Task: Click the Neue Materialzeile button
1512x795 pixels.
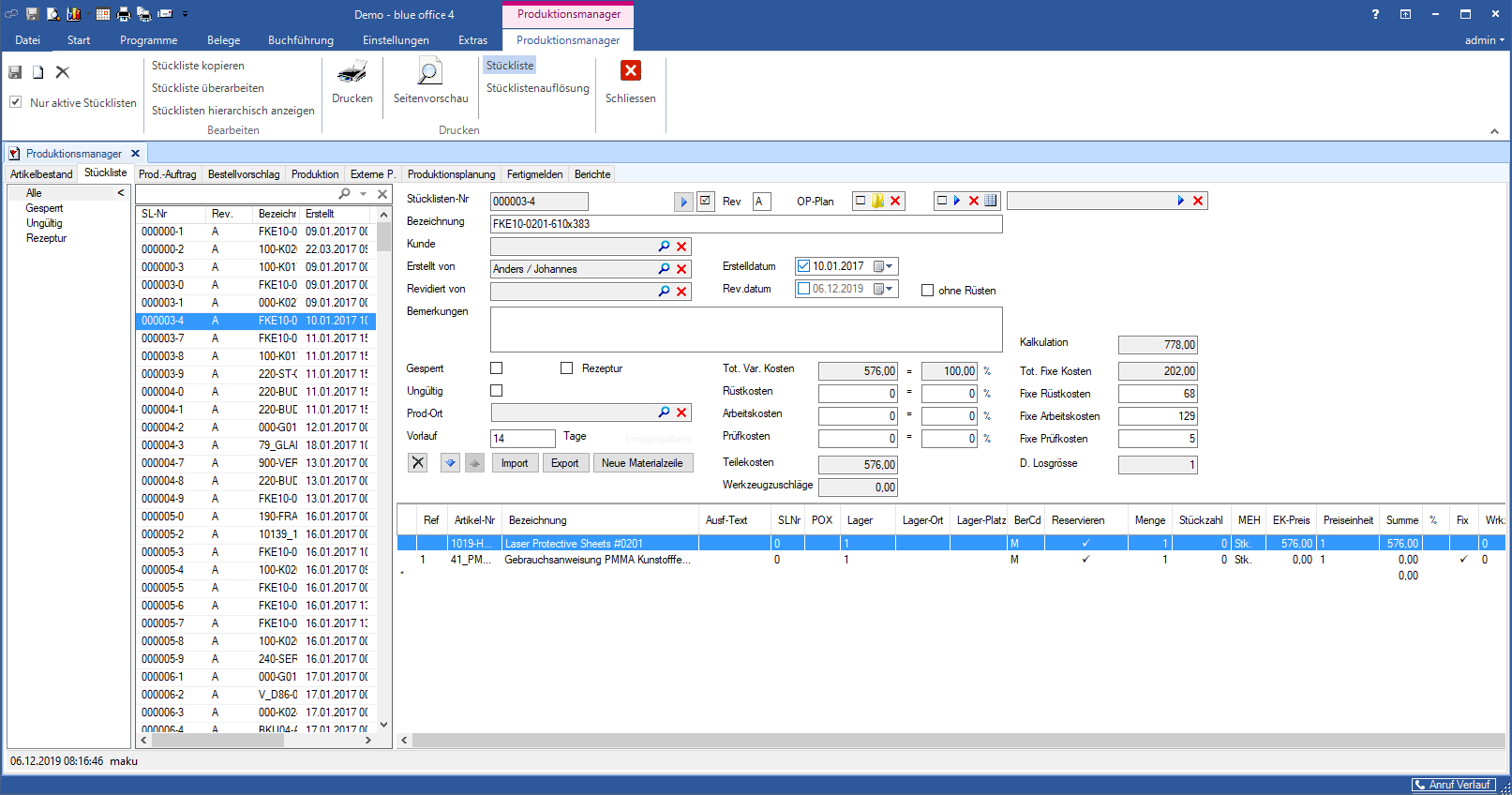Action: pos(642,463)
